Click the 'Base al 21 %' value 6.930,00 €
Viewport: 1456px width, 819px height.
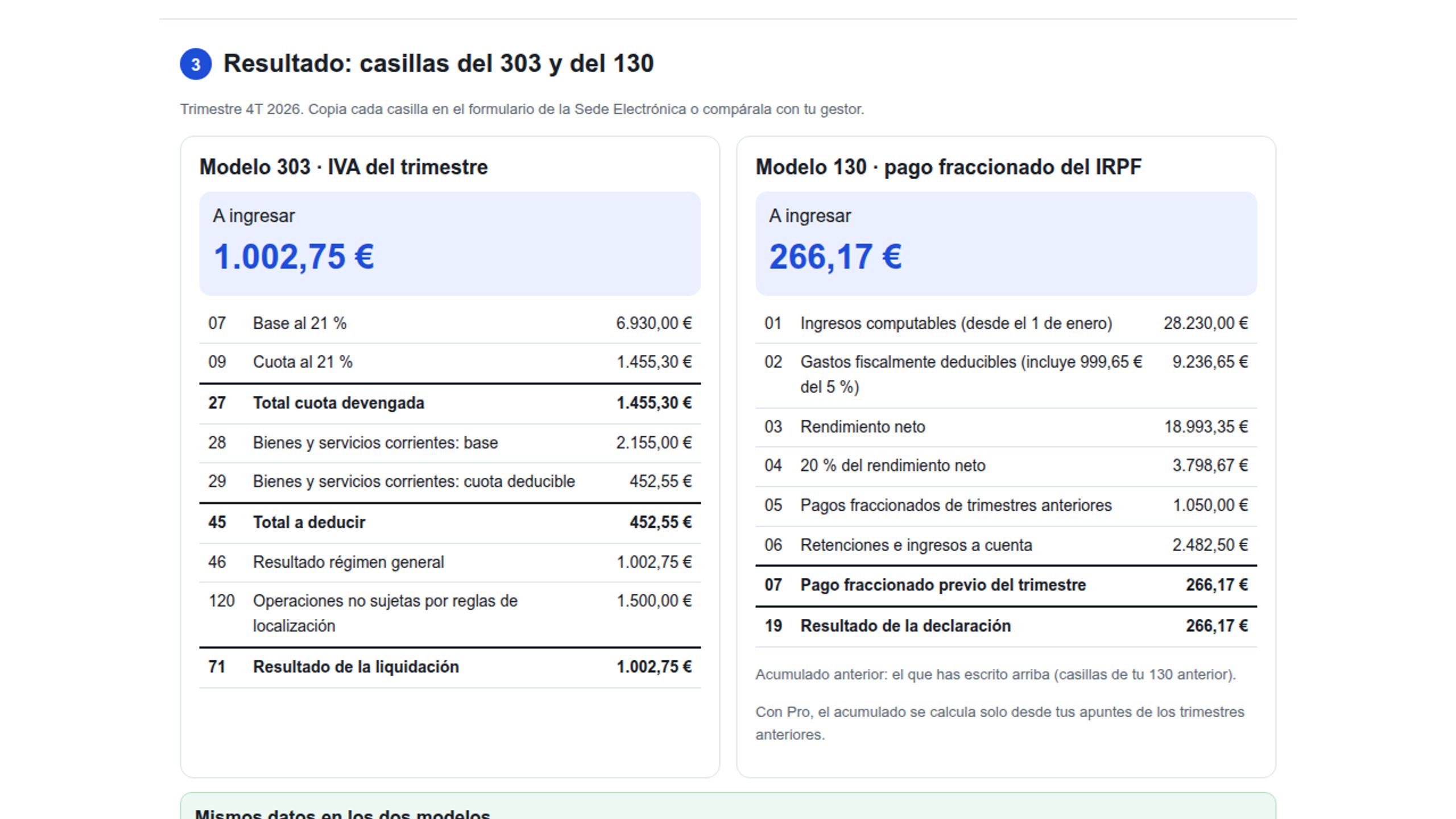point(653,323)
